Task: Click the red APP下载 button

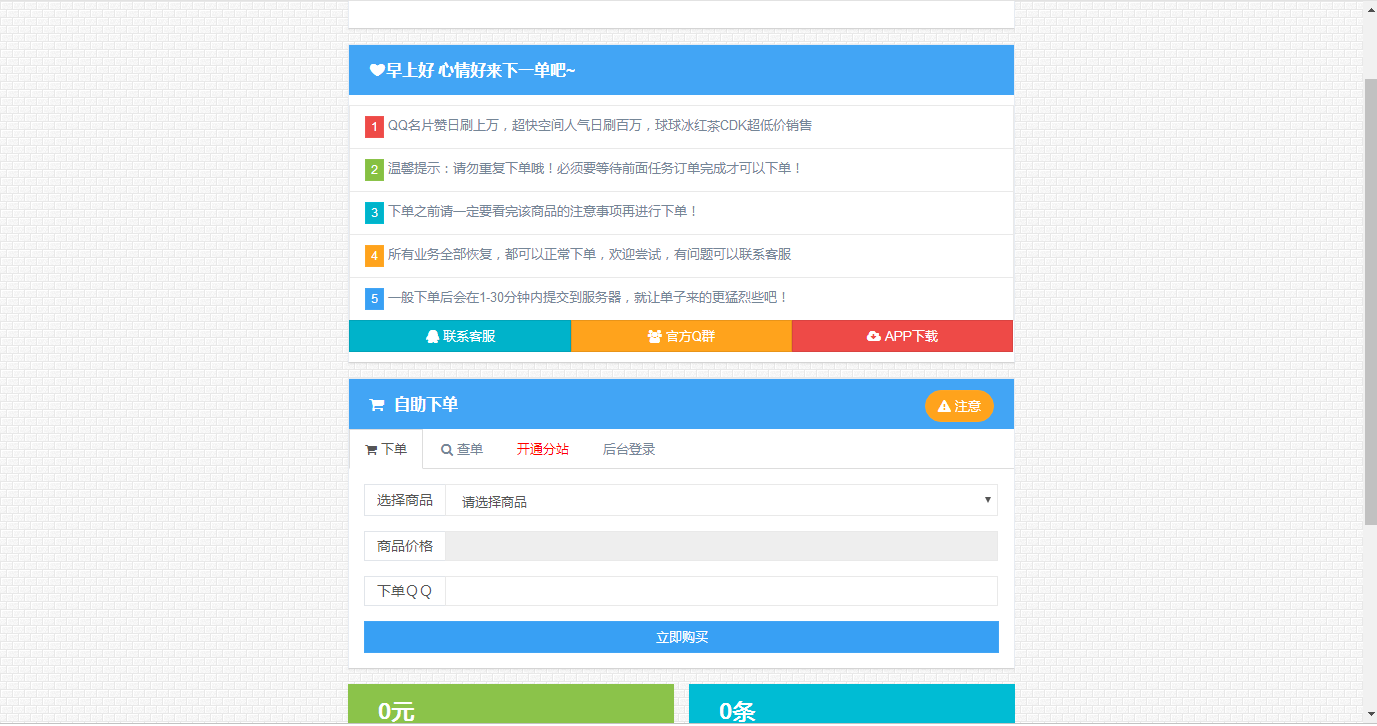Action: [x=902, y=337]
